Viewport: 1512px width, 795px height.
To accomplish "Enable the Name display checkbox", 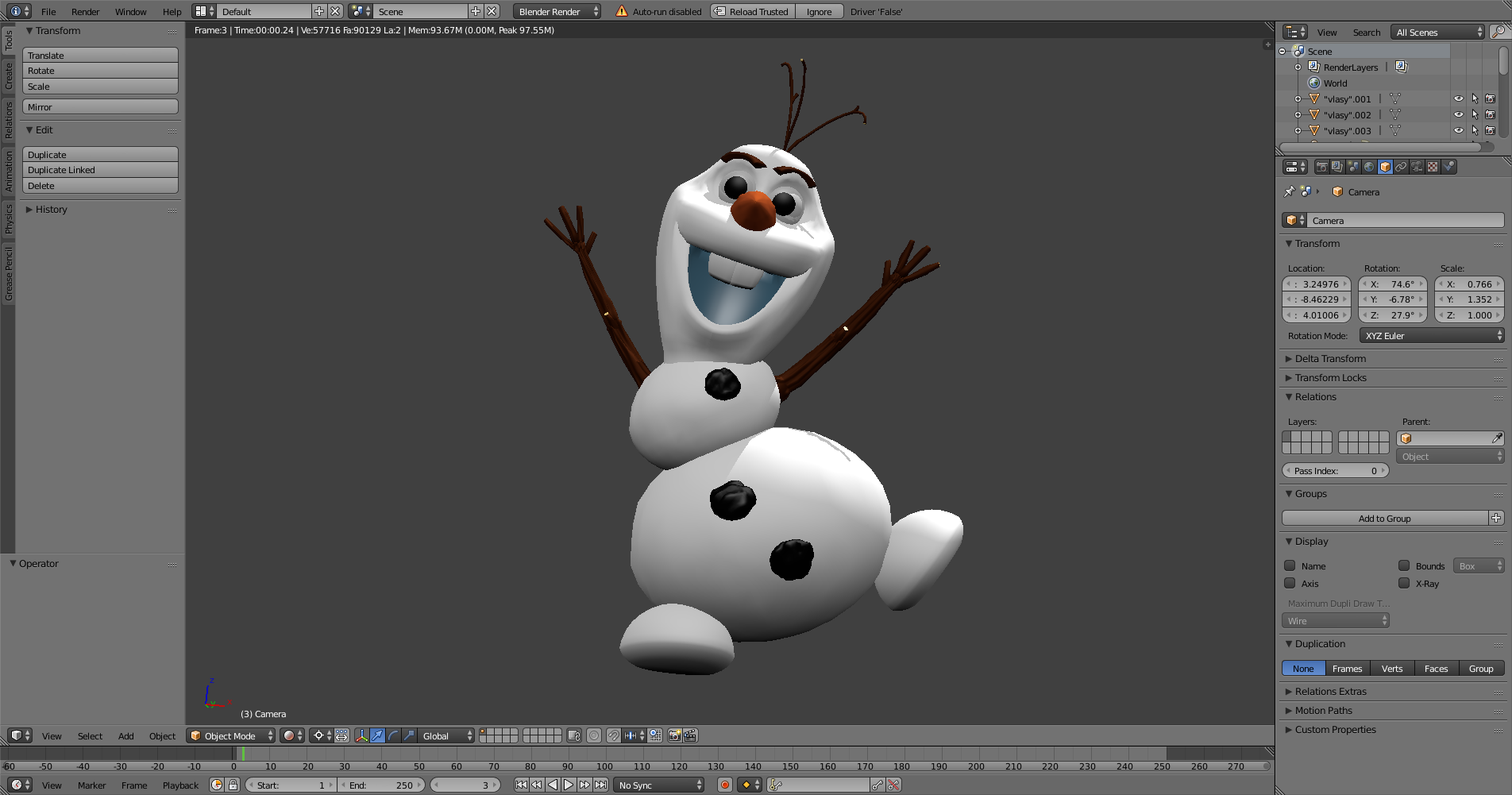I will (1290, 566).
